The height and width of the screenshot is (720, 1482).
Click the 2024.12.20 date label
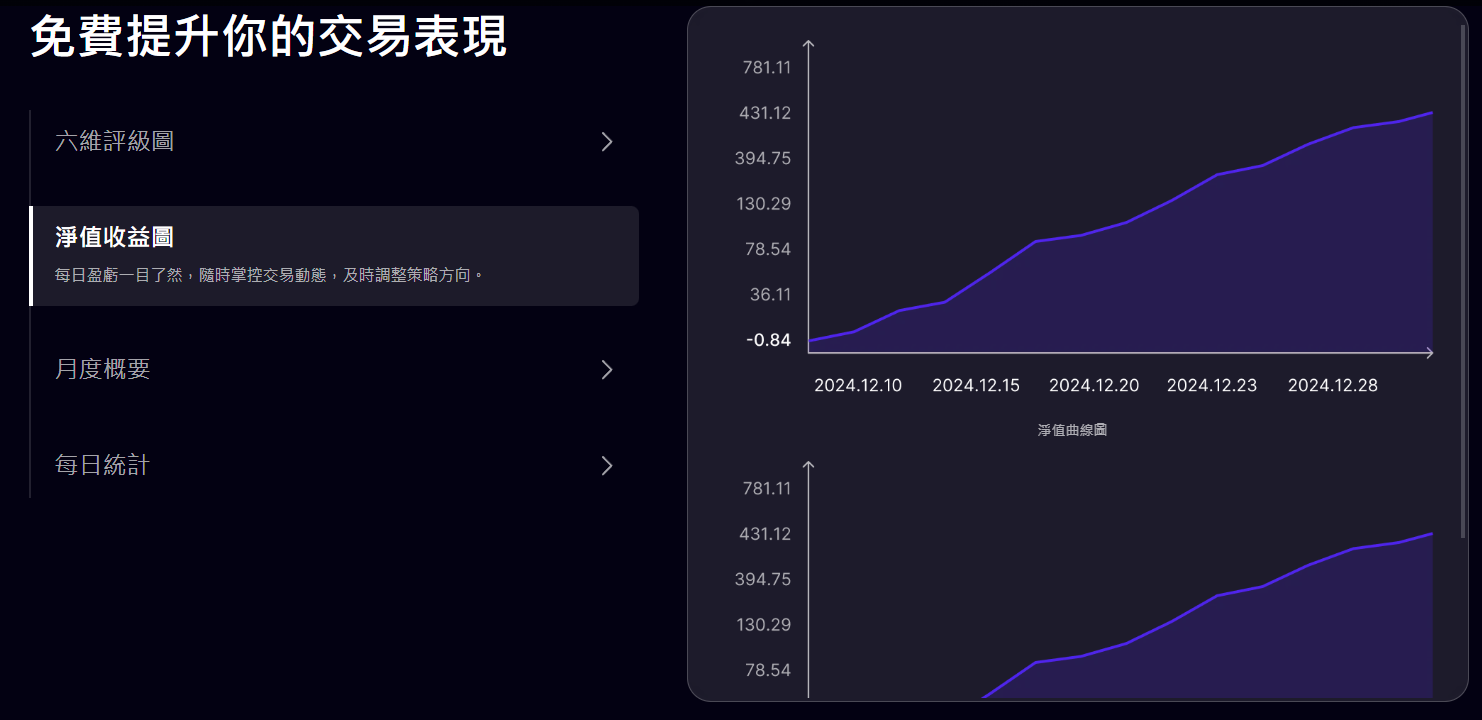1094,385
